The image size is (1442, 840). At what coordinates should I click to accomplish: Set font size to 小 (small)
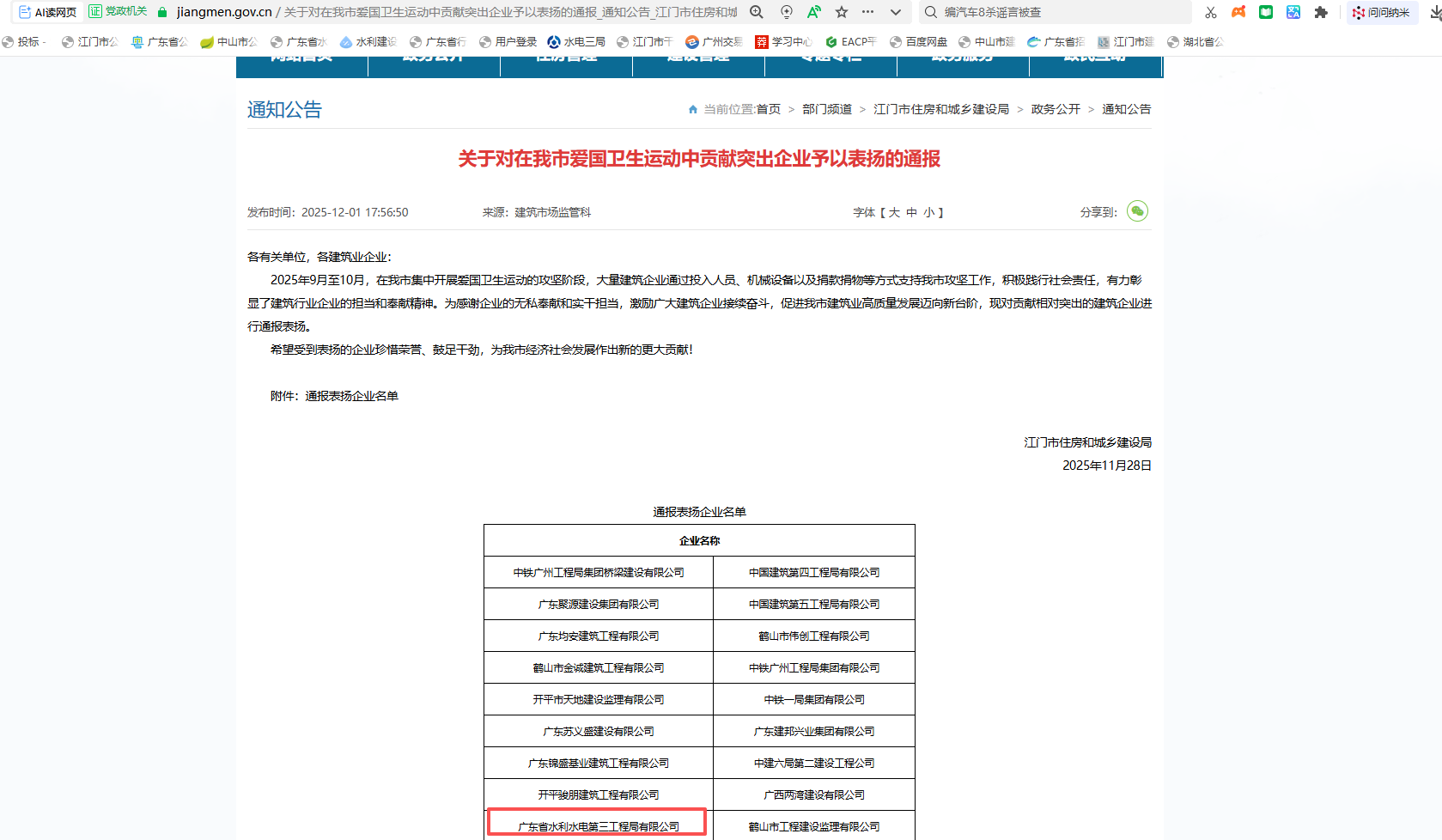coord(928,212)
